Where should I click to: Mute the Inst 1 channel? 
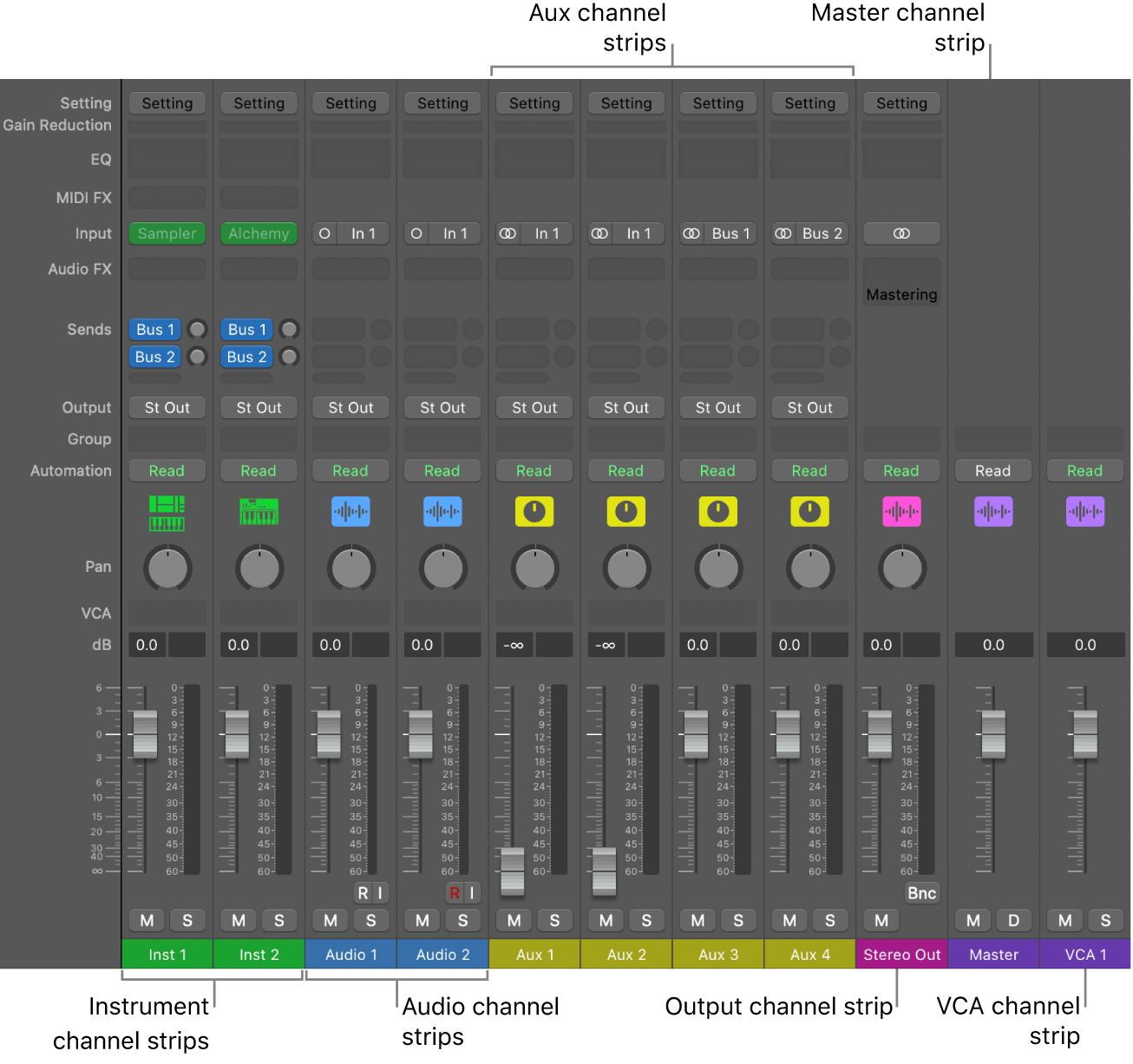146,920
